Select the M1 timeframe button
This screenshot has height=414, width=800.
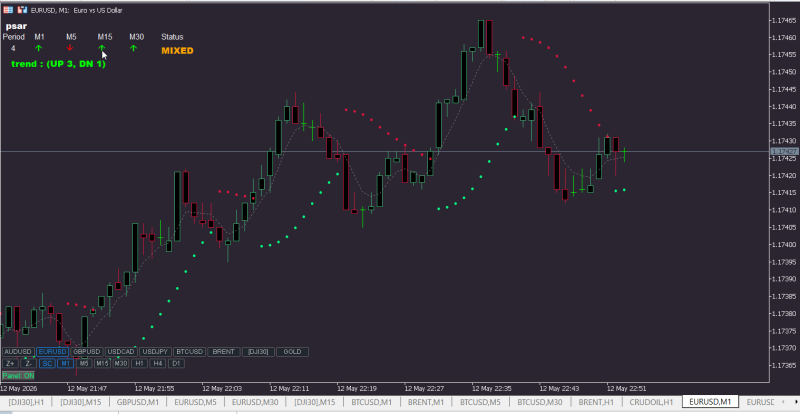[65, 363]
